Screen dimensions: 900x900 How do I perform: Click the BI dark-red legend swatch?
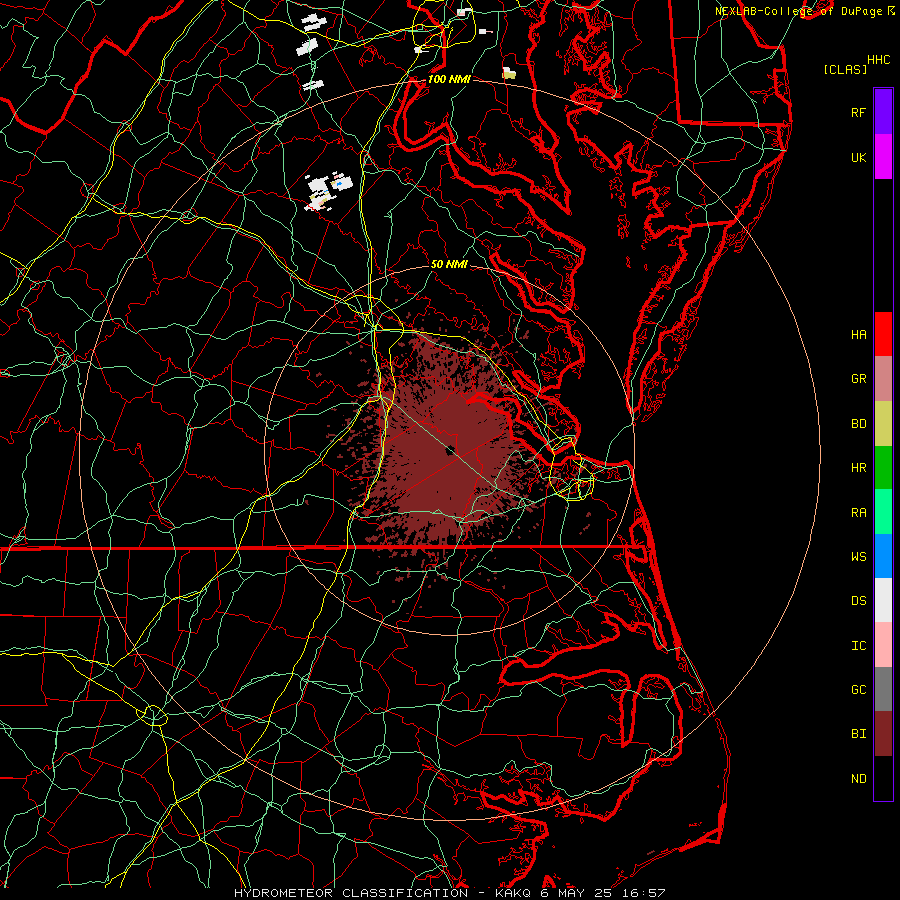pos(883,734)
